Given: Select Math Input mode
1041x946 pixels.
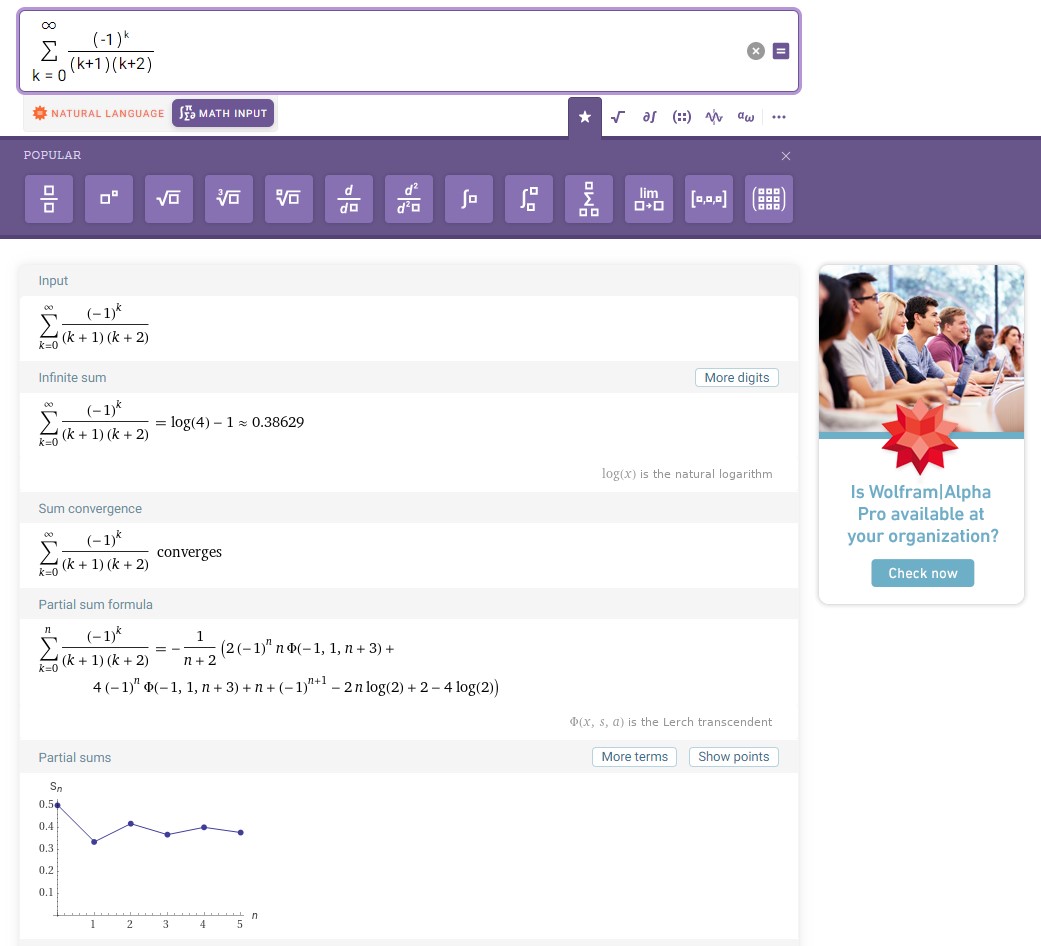Looking at the screenshot, I should coord(223,114).
